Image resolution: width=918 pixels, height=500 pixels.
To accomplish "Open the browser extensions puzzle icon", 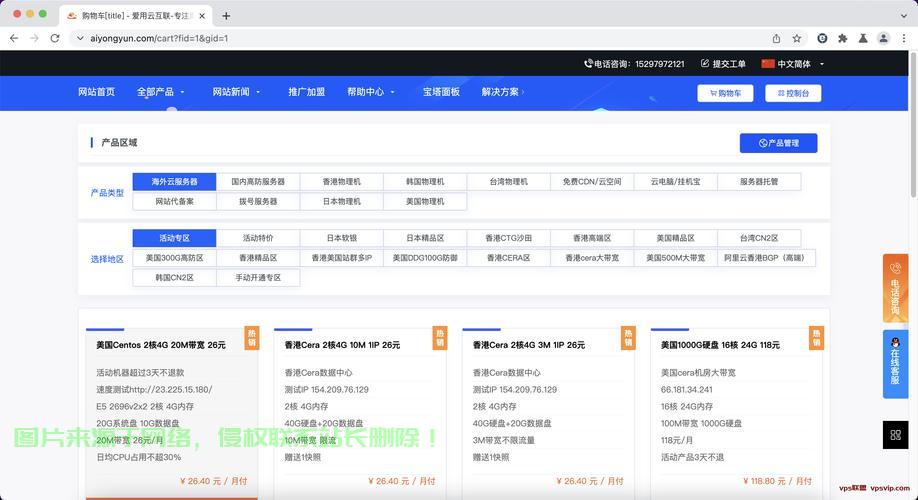I will pos(842,38).
